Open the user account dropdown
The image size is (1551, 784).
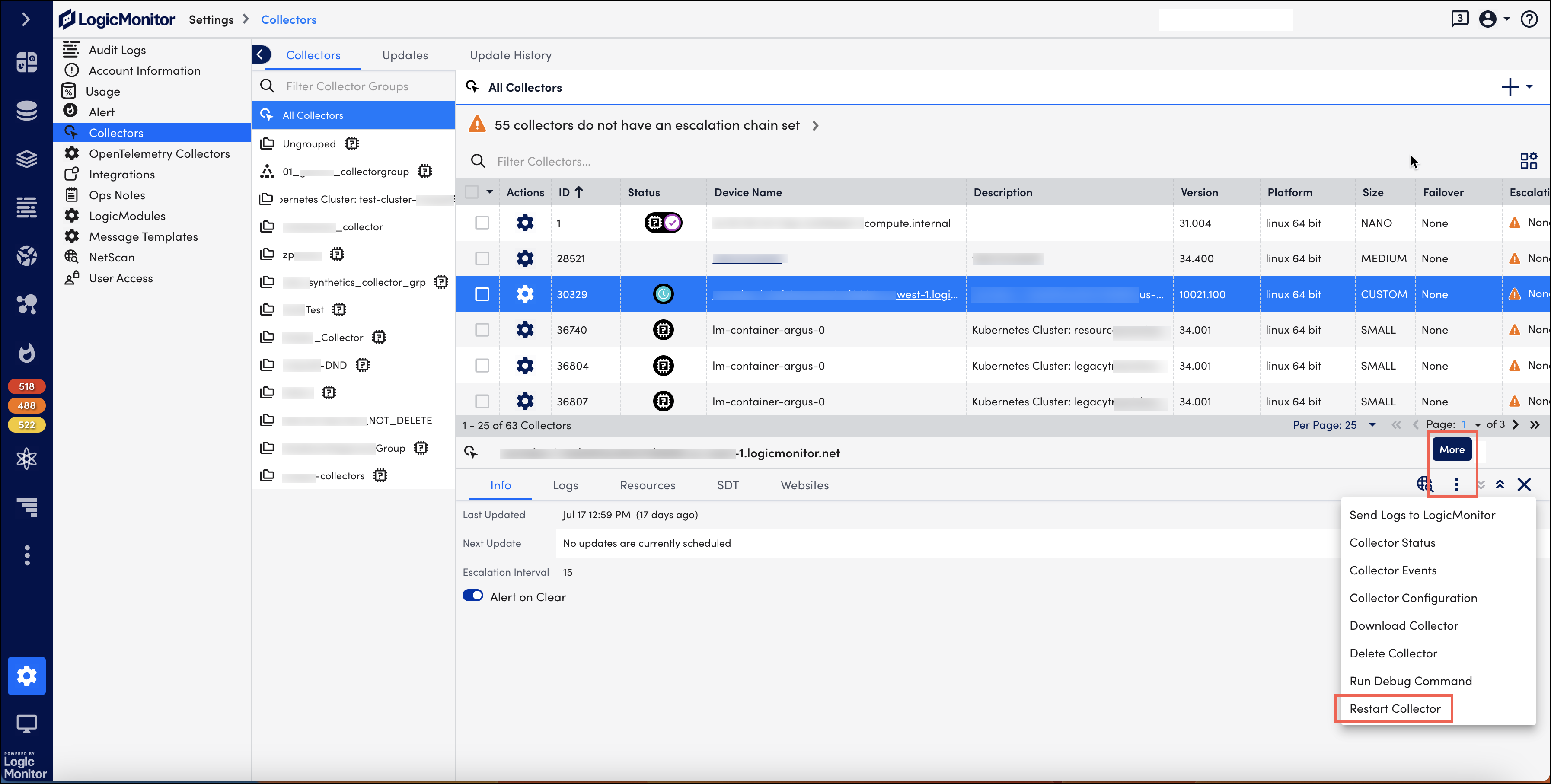(x=1494, y=19)
